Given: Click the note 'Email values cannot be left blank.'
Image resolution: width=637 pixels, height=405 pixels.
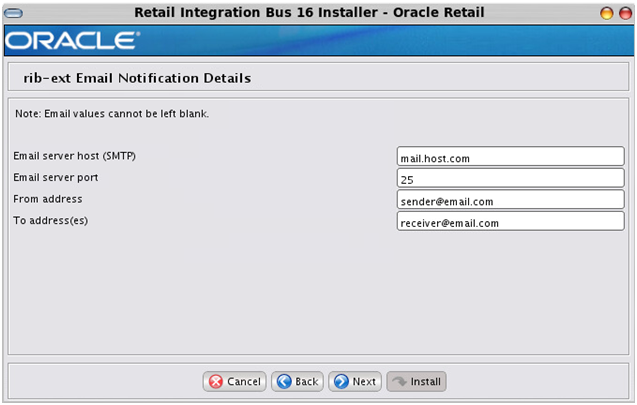Looking at the screenshot, I should click(112, 114).
